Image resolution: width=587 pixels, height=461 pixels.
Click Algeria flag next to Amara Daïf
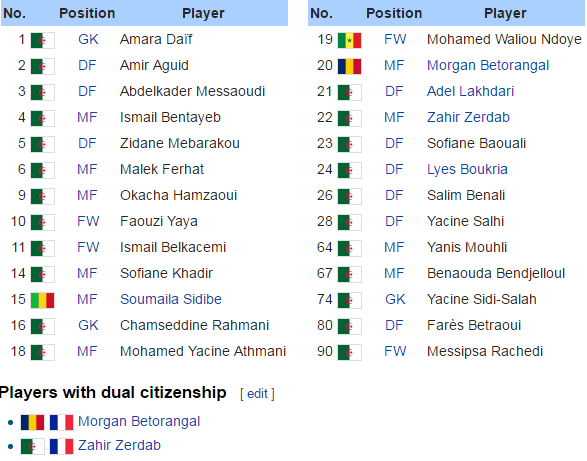[x=42, y=40]
